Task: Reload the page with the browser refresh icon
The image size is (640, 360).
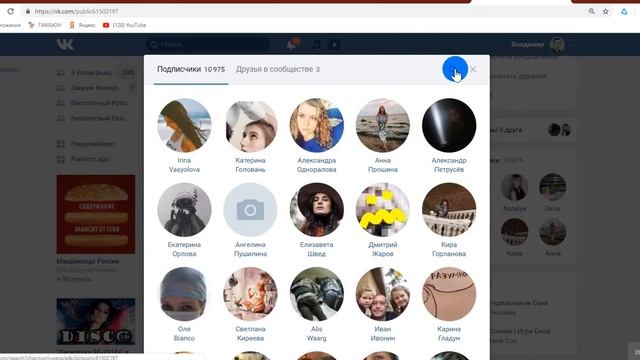Action: click(x=10, y=11)
